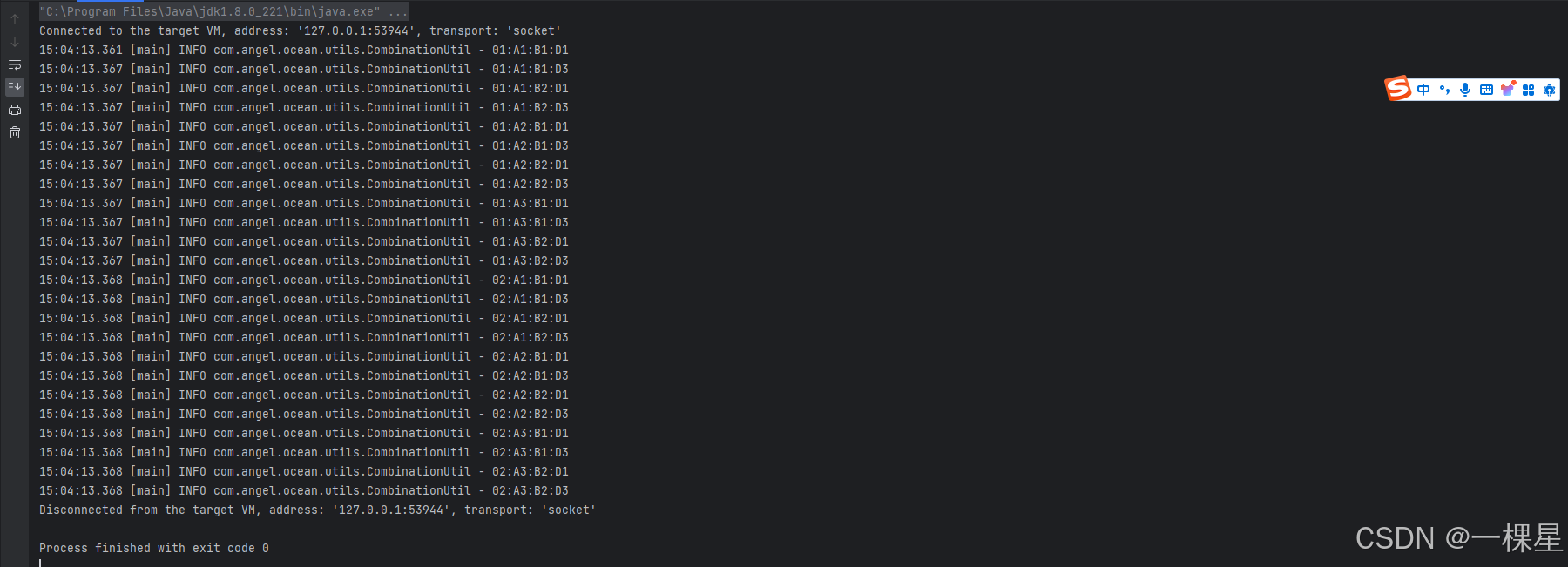Click the log line ending 02:A3:B2:D3
Screen dimensions: 1568x567
304,491
